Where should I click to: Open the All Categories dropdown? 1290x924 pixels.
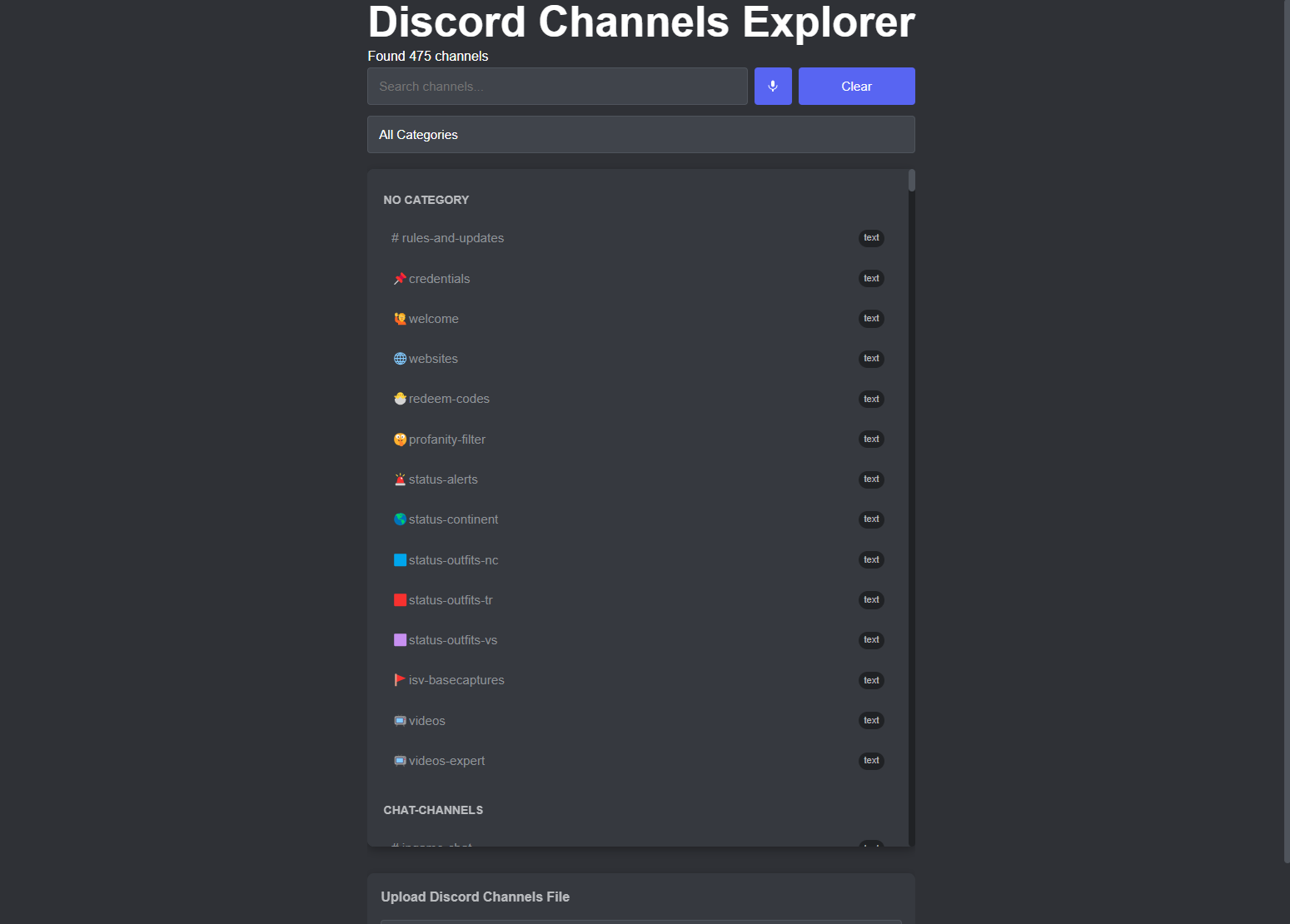click(640, 134)
